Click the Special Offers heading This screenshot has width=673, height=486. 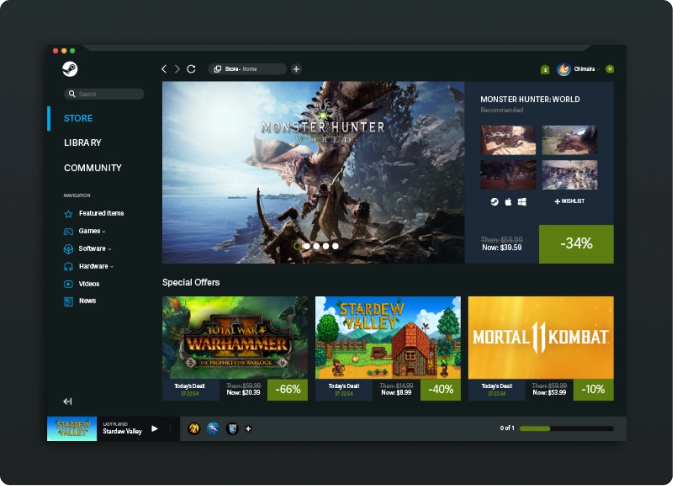pyautogui.click(x=191, y=282)
